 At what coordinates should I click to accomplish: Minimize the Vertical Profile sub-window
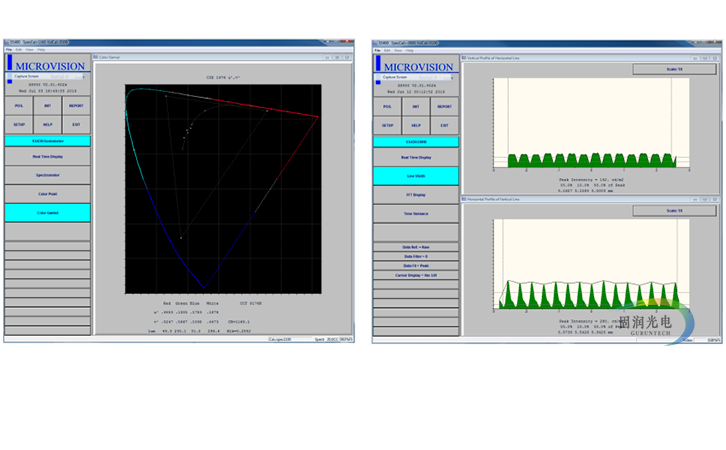pyautogui.click(x=695, y=58)
